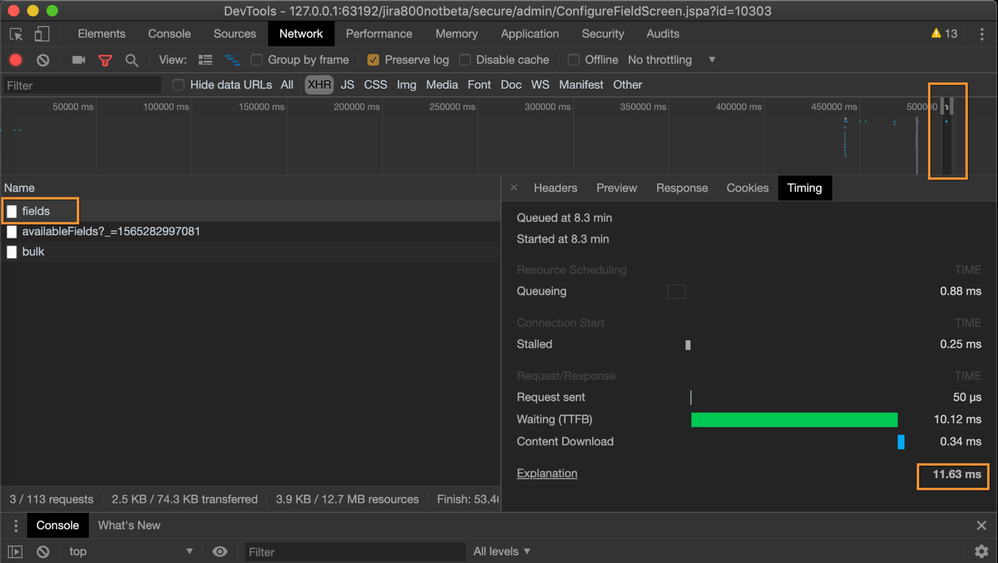Select the request Timing tab

(805, 188)
